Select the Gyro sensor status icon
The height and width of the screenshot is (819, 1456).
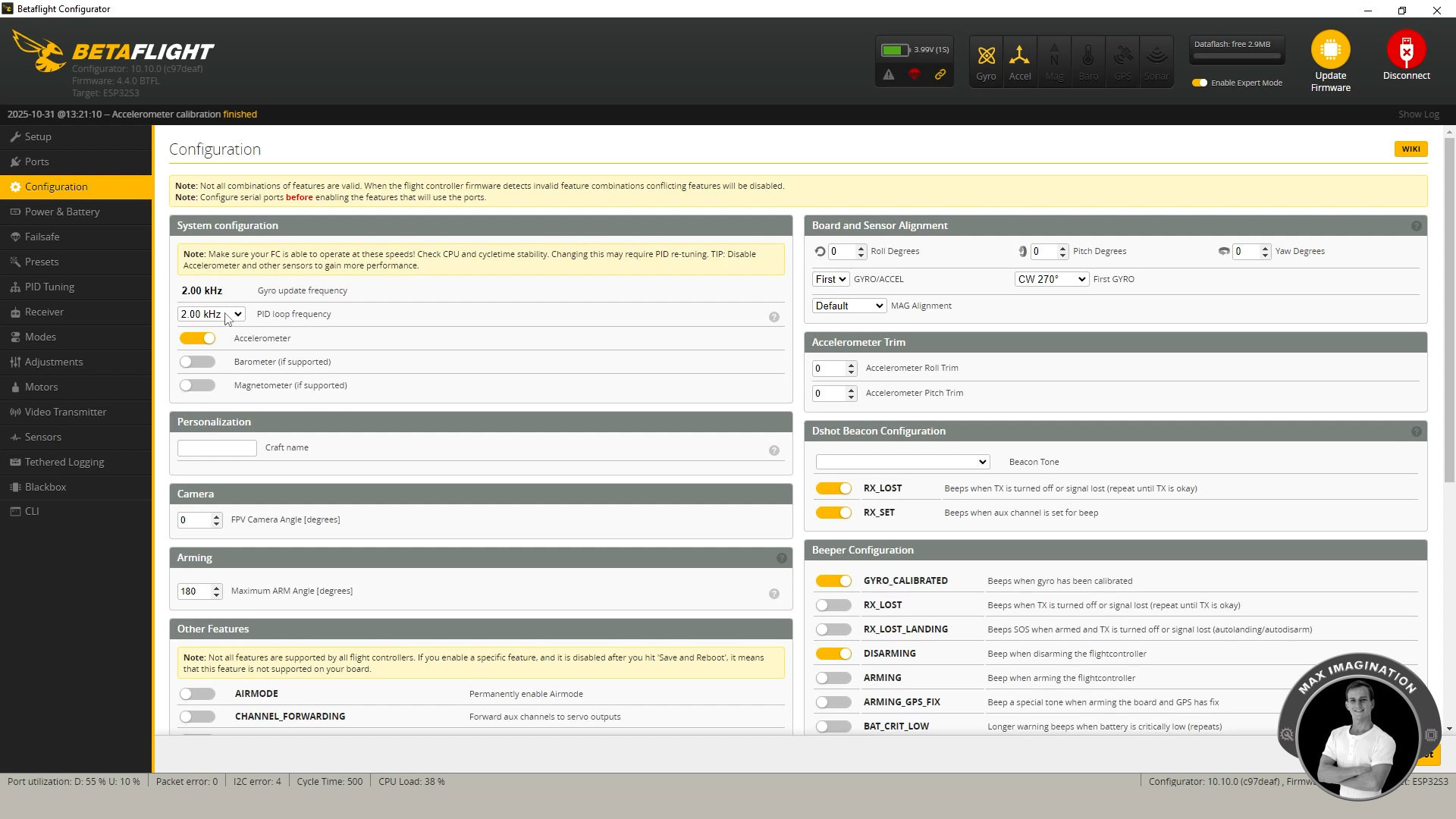click(x=986, y=61)
